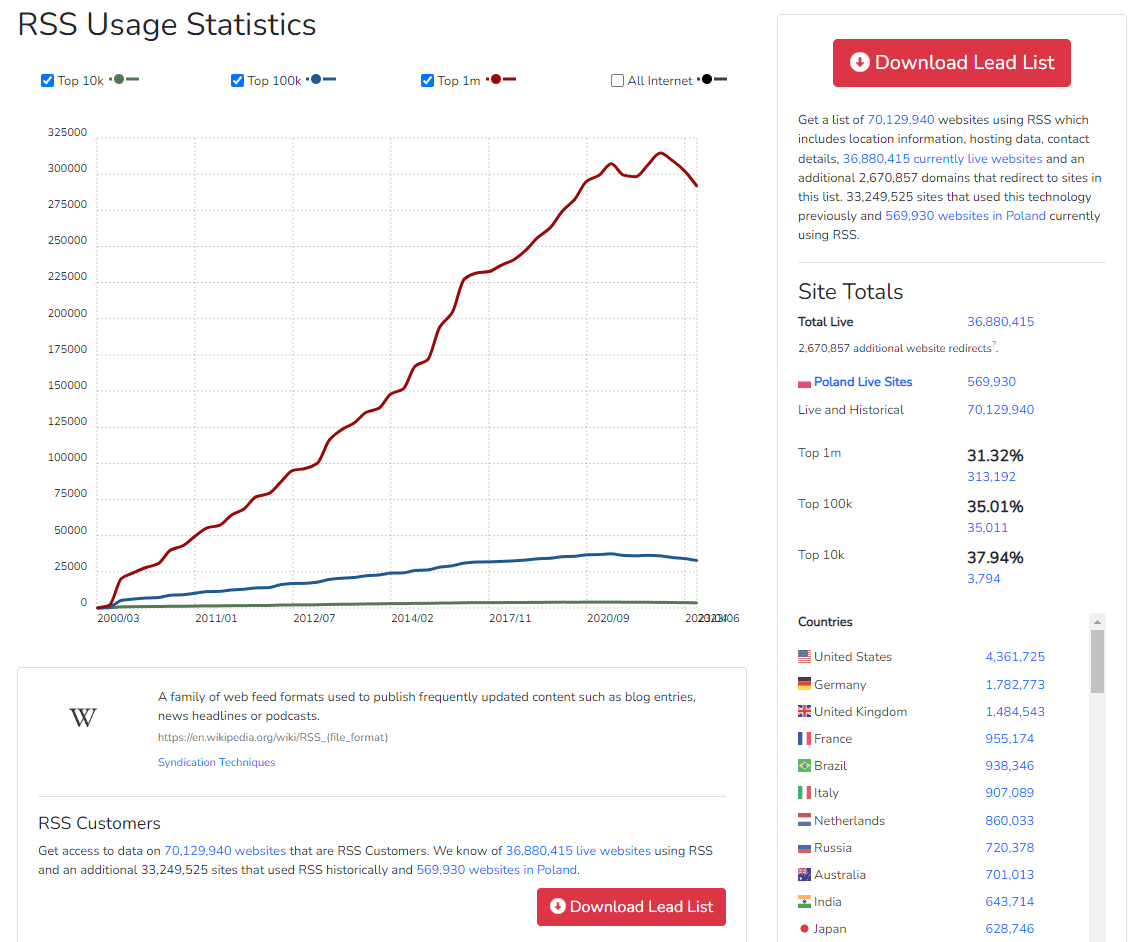The image size is (1145, 942).
Task: Click the 36,880,415 Total Live link
Action: point(1000,321)
